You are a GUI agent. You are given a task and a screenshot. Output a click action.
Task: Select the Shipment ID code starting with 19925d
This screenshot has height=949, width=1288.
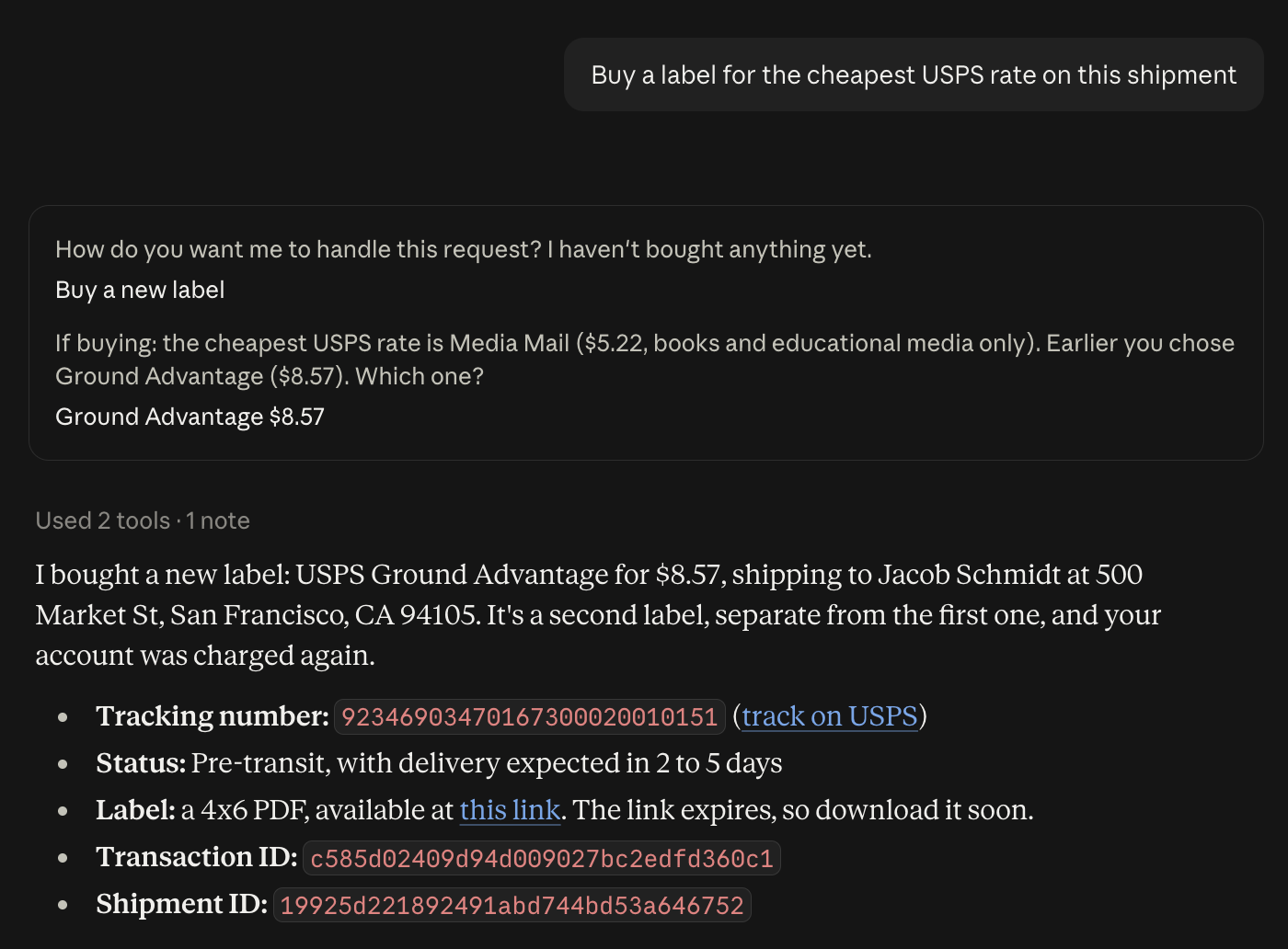[512, 906]
